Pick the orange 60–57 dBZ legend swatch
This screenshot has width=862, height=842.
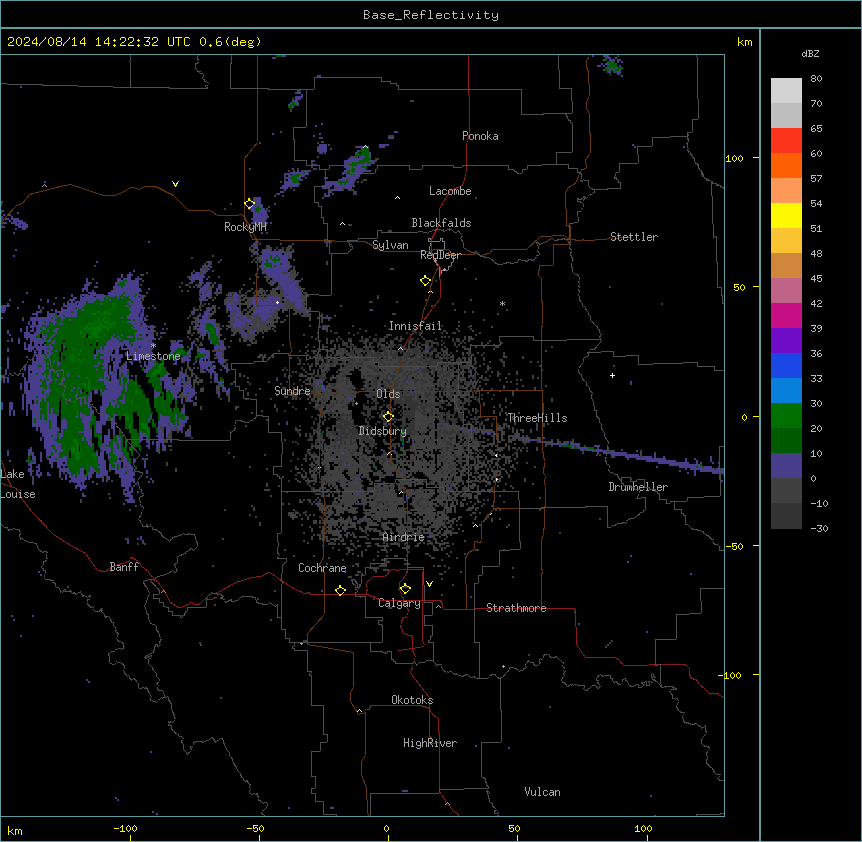(x=786, y=165)
